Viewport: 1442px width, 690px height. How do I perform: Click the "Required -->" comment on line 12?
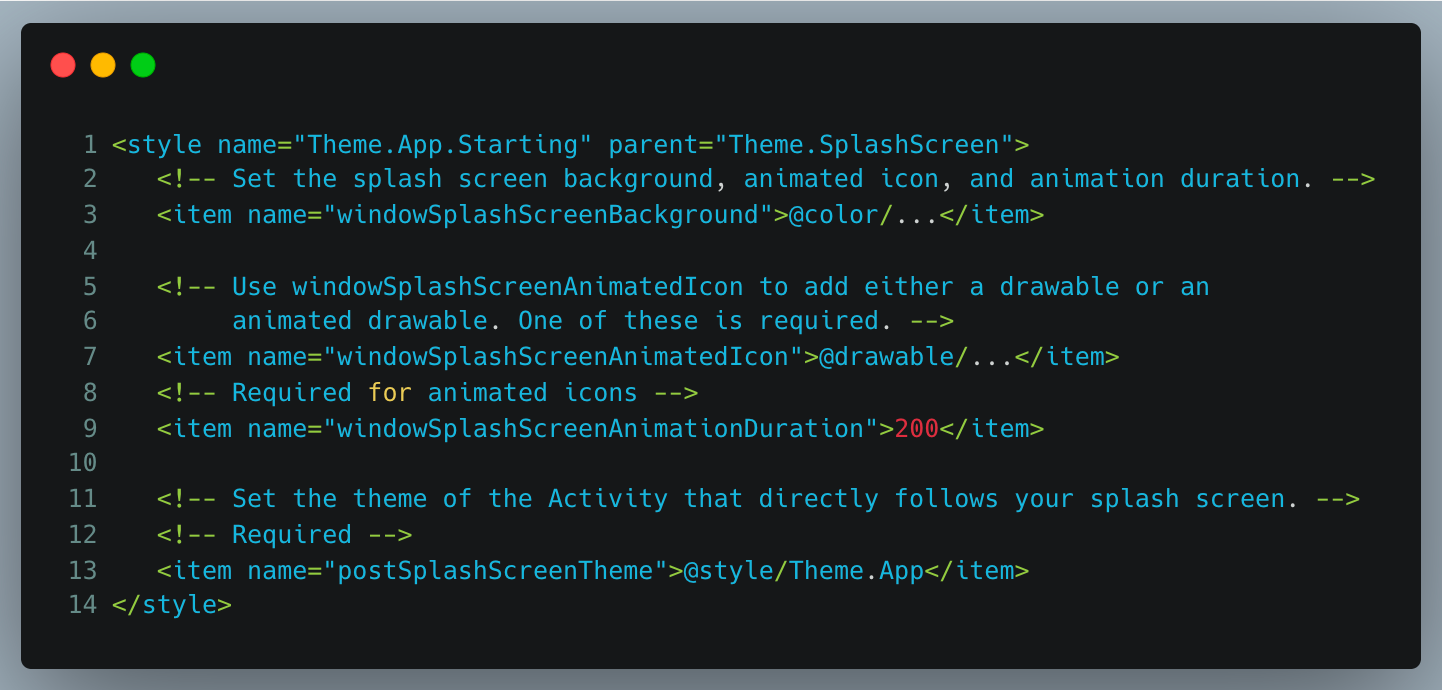(x=322, y=534)
